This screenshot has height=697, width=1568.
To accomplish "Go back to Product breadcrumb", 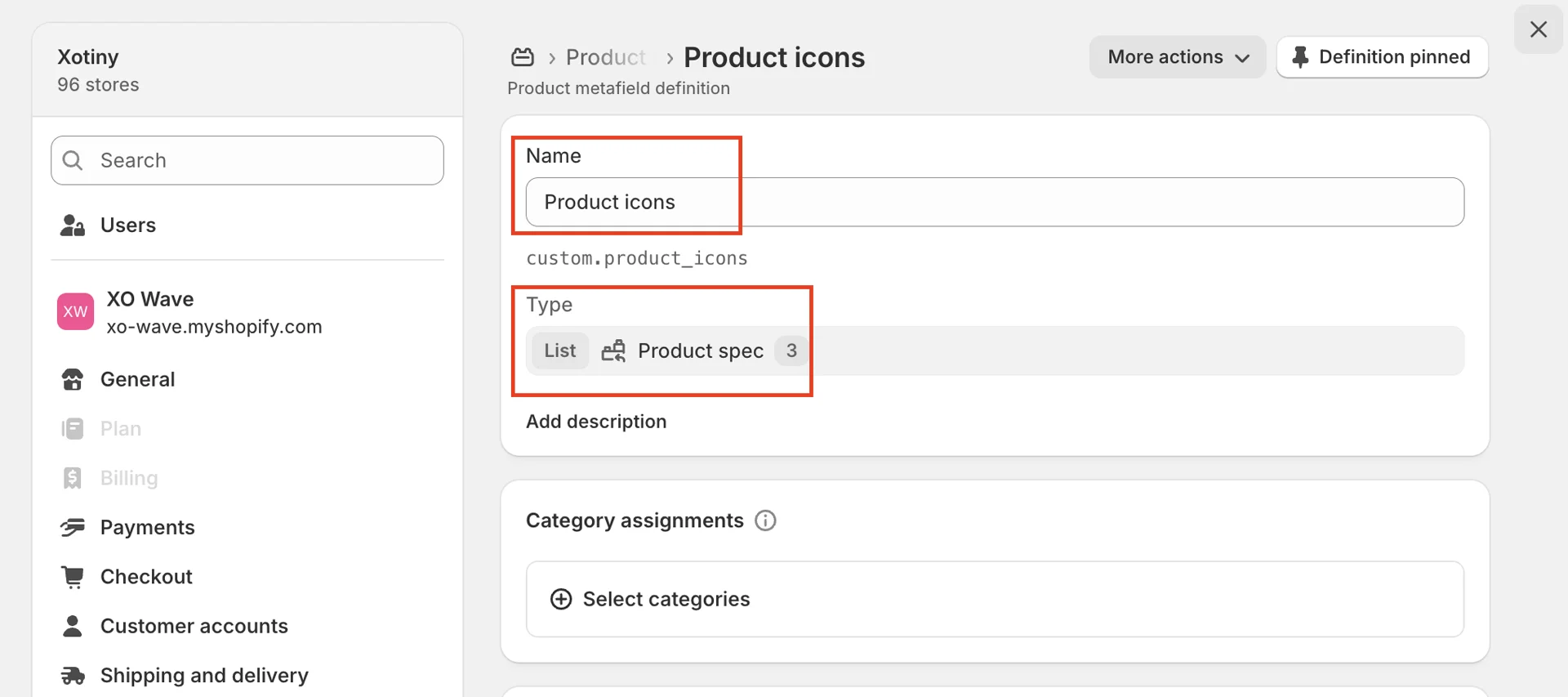I will coord(606,57).
